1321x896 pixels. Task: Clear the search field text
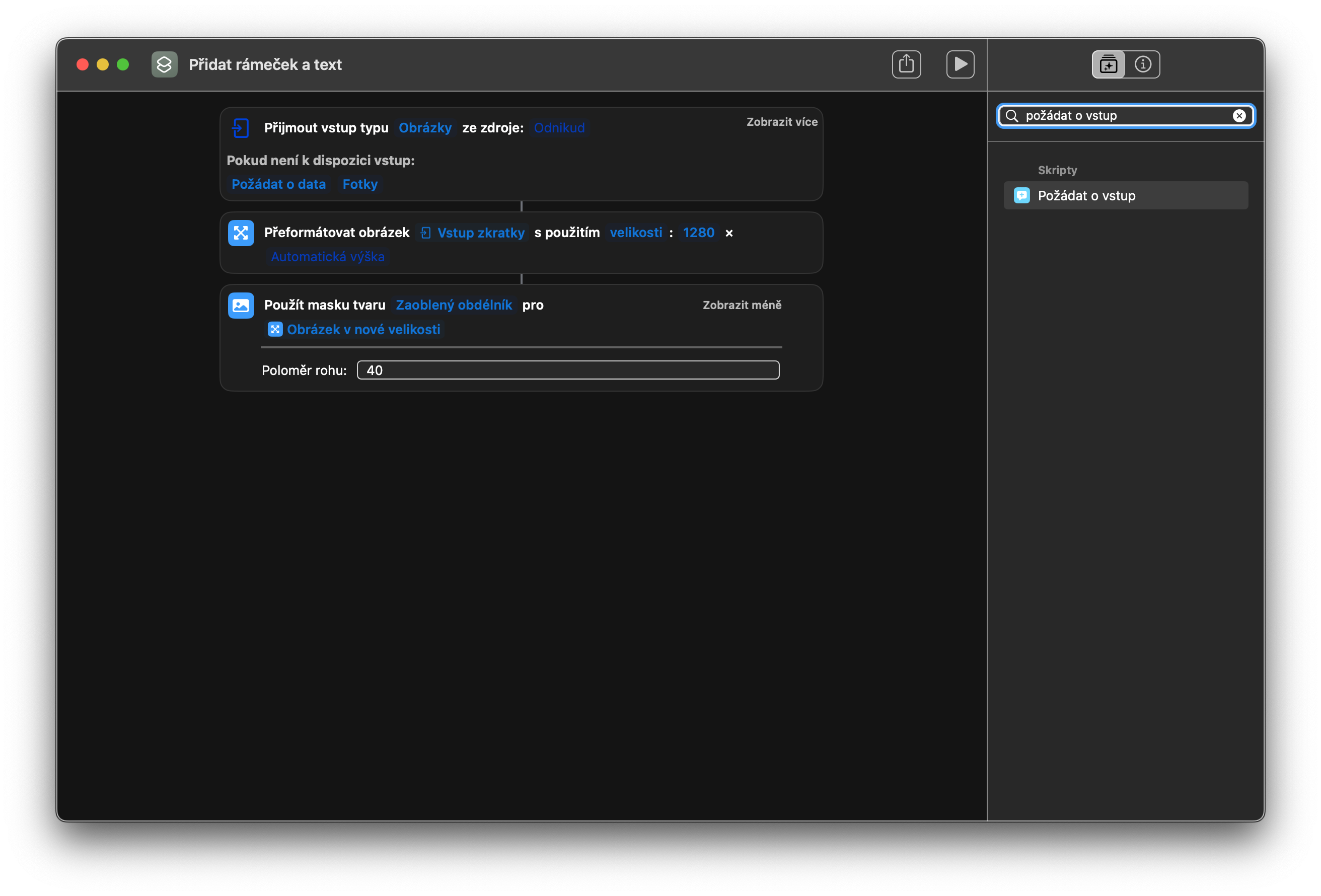pos(1239,116)
